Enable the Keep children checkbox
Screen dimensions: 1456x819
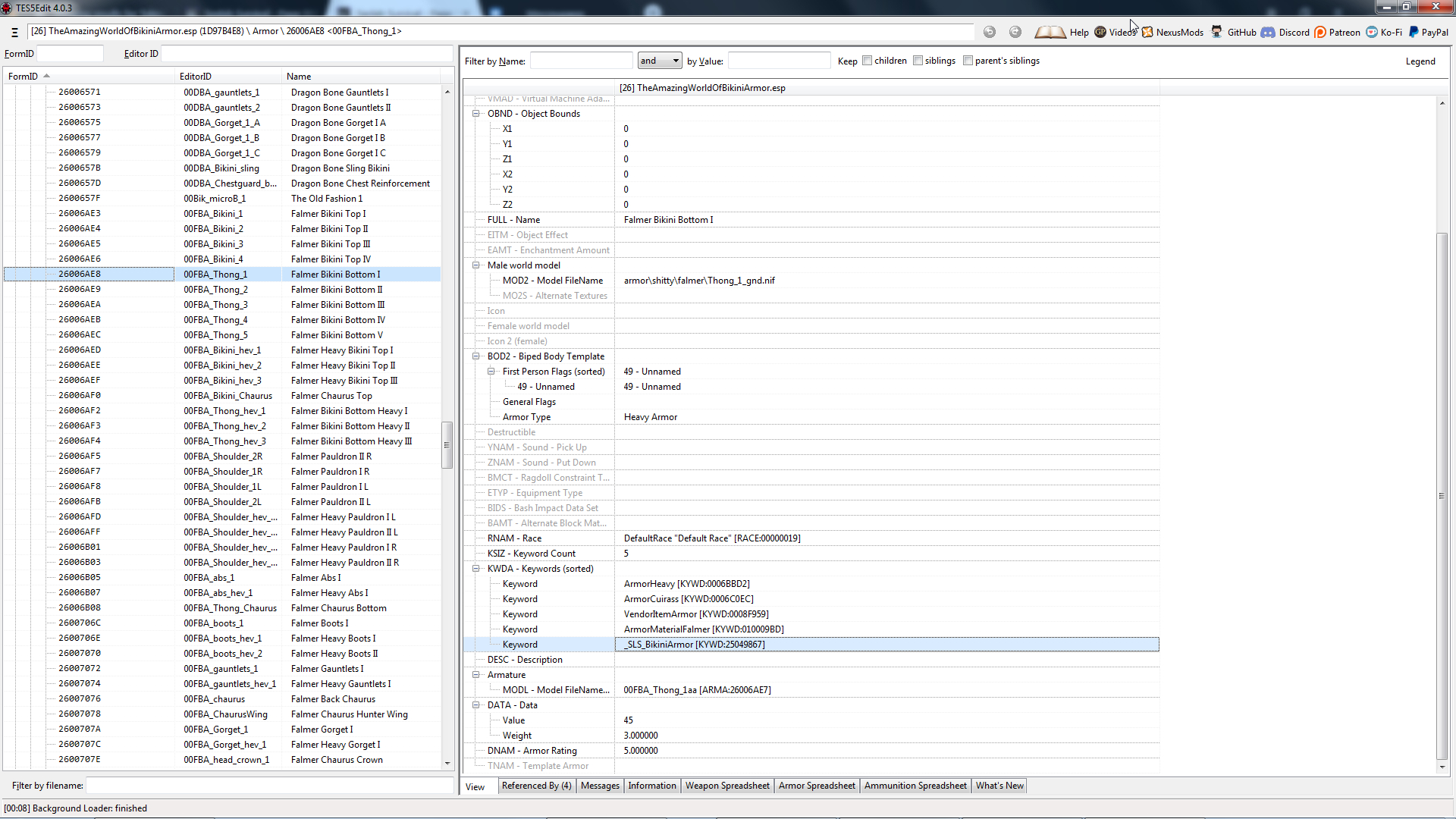click(x=868, y=61)
